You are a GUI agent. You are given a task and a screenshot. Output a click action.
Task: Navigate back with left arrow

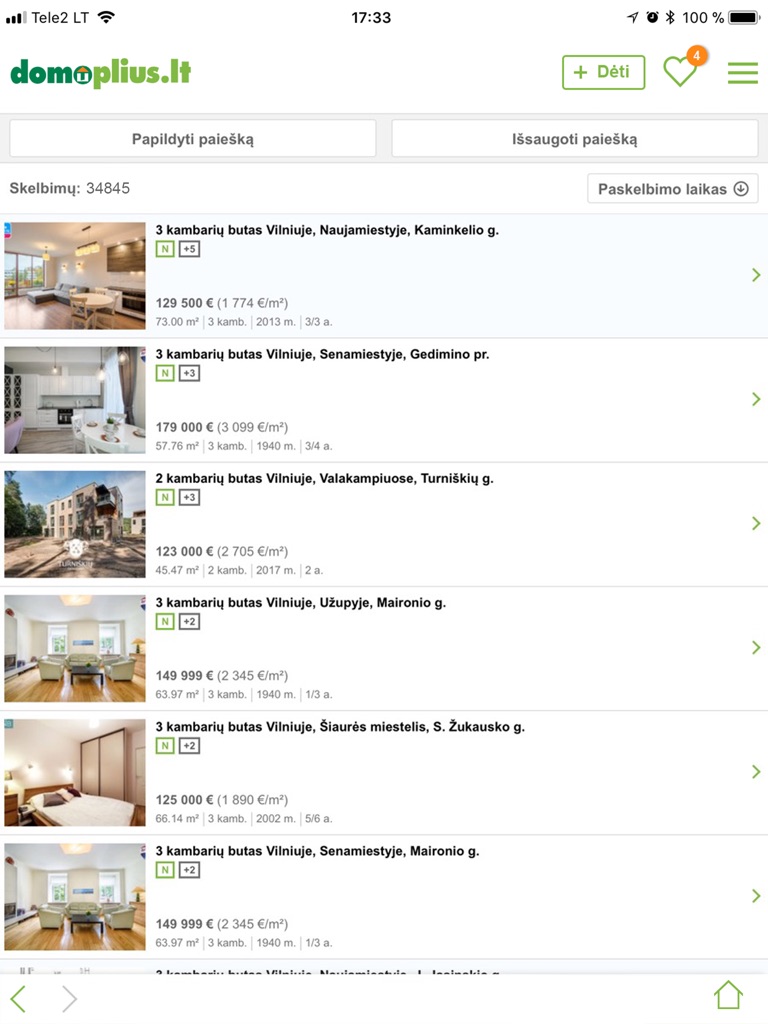pyautogui.click(x=19, y=998)
